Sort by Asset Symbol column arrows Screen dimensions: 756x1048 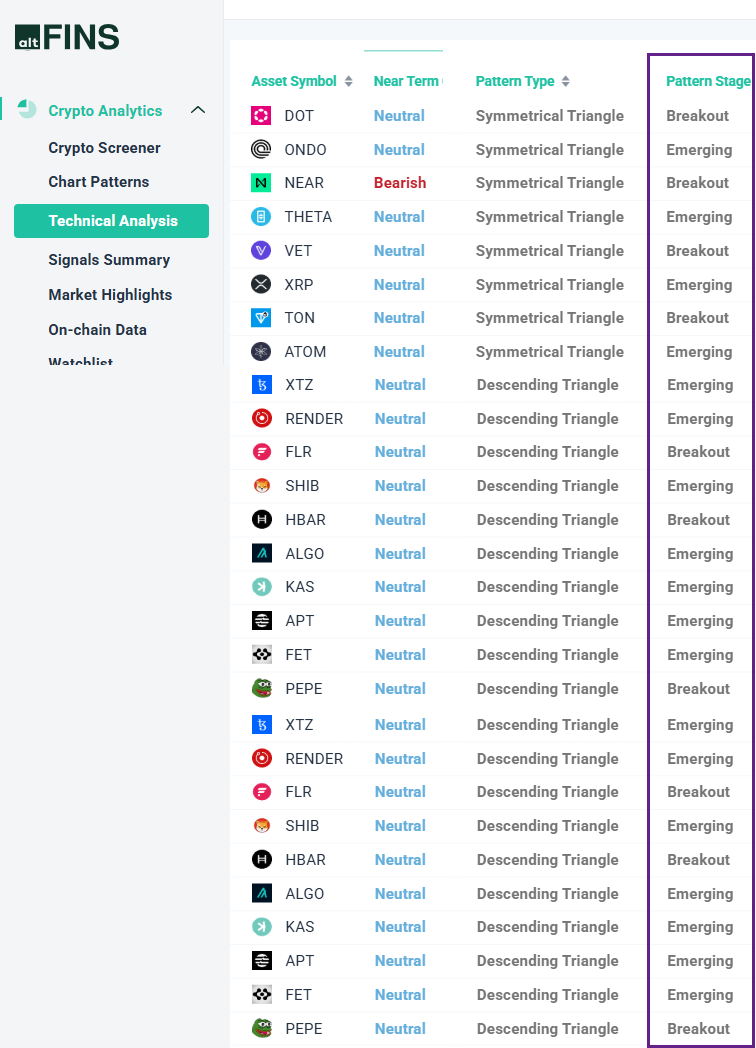[348, 82]
